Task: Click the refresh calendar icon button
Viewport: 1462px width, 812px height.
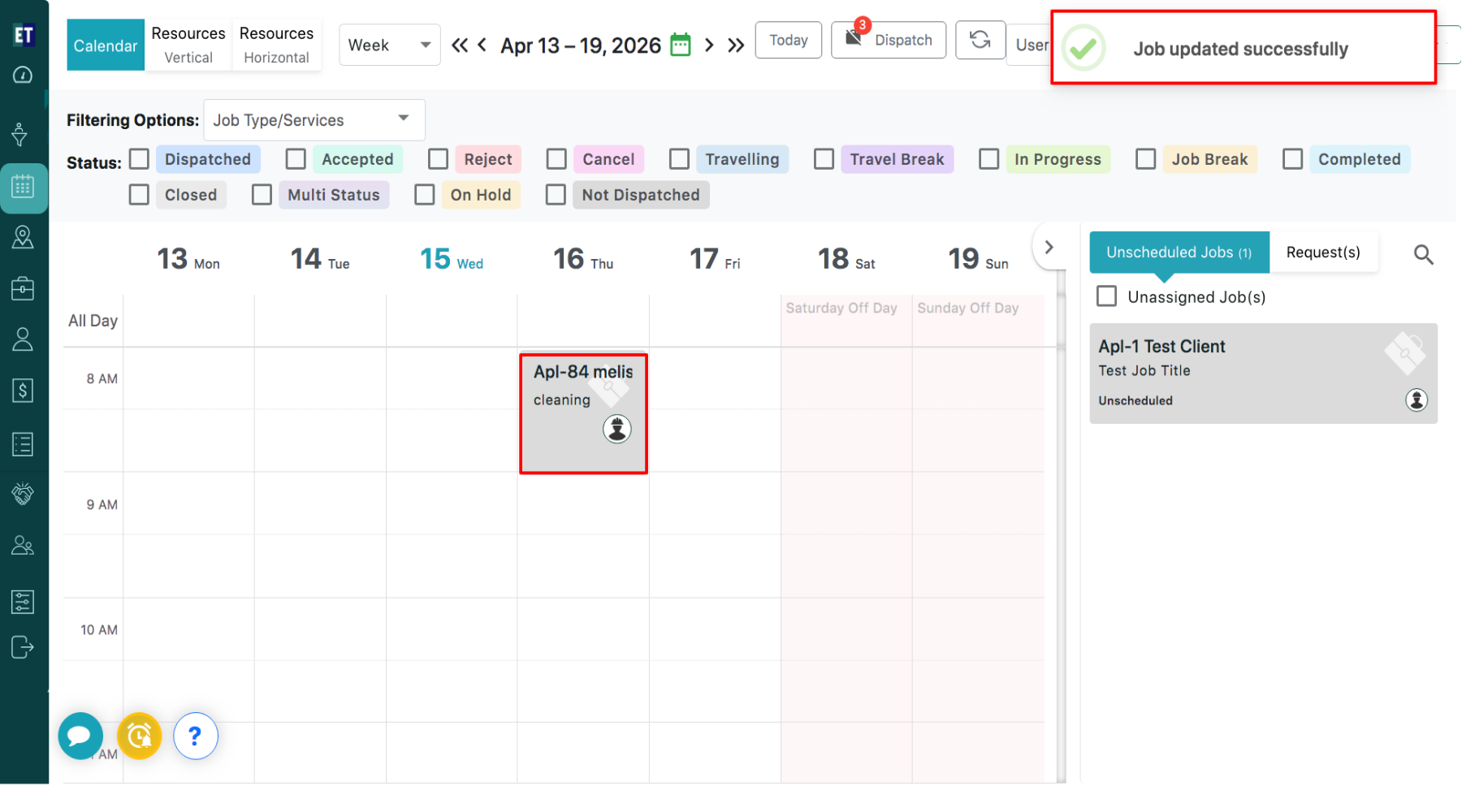Action: [980, 40]
